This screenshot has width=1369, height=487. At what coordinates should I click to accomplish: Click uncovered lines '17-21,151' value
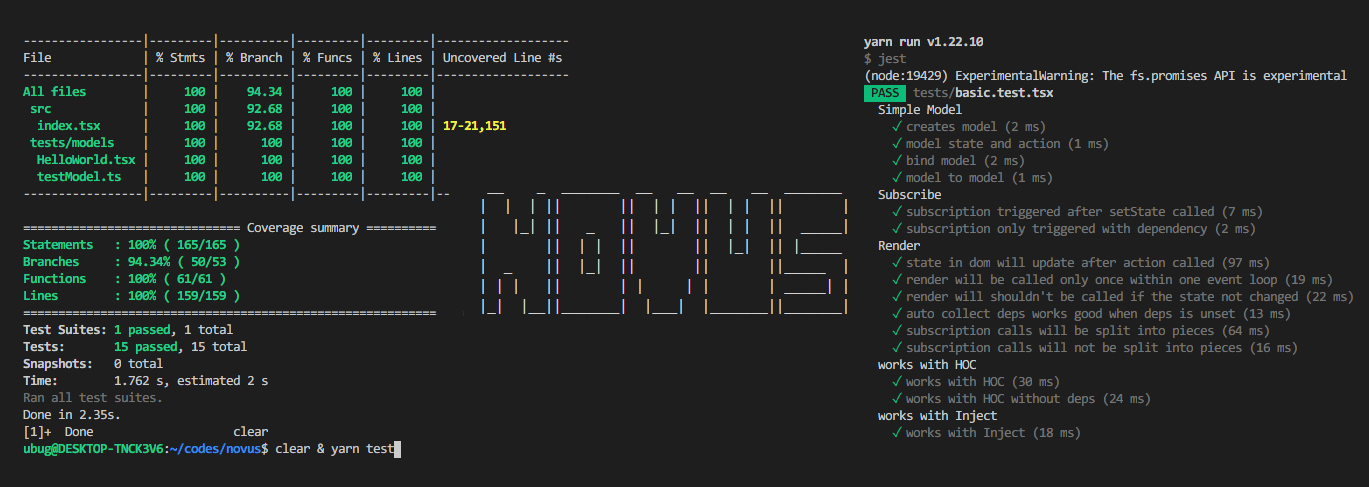click(474, 126)
